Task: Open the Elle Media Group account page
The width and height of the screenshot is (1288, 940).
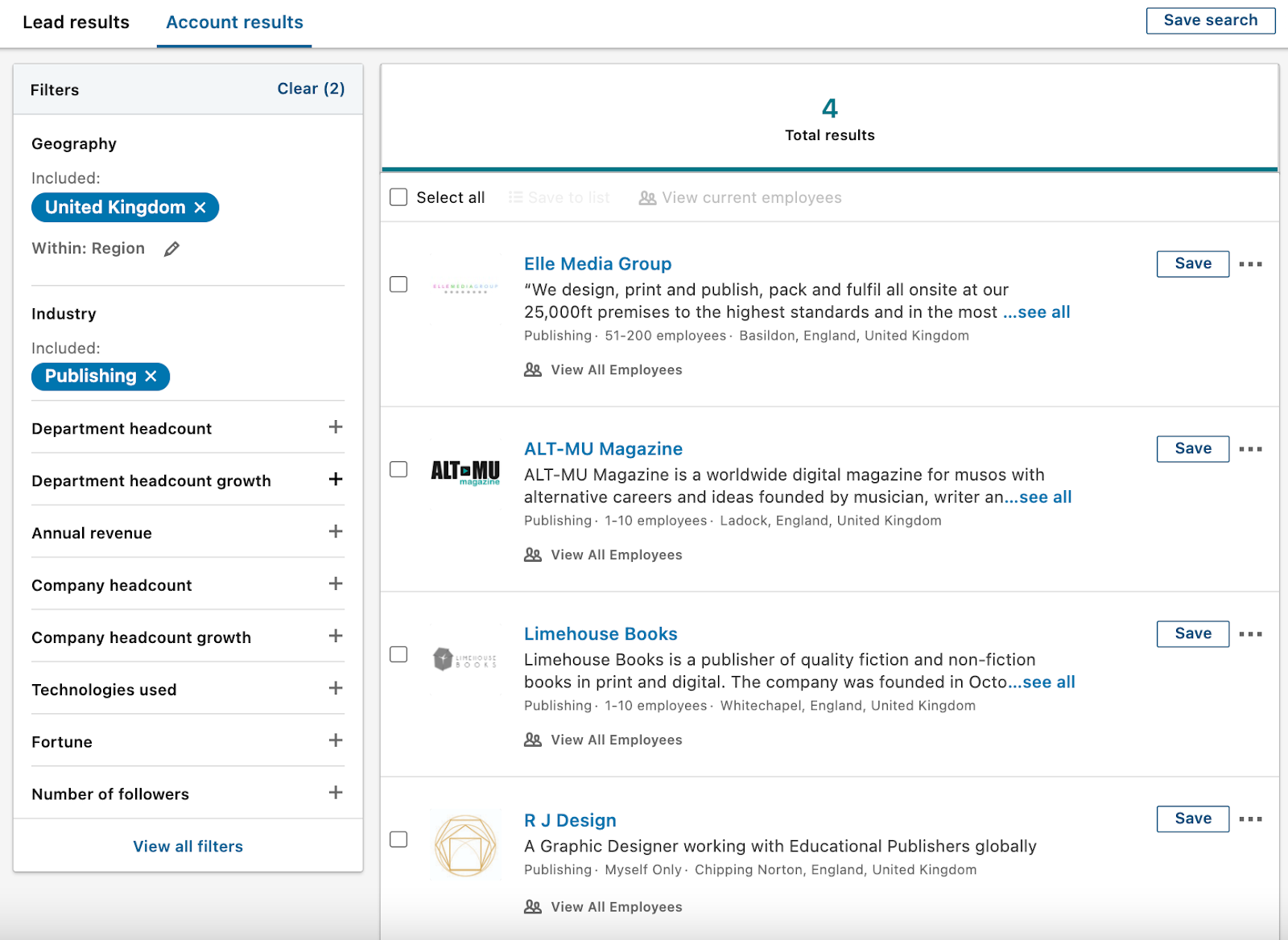Action: click(x=597, y=264)
